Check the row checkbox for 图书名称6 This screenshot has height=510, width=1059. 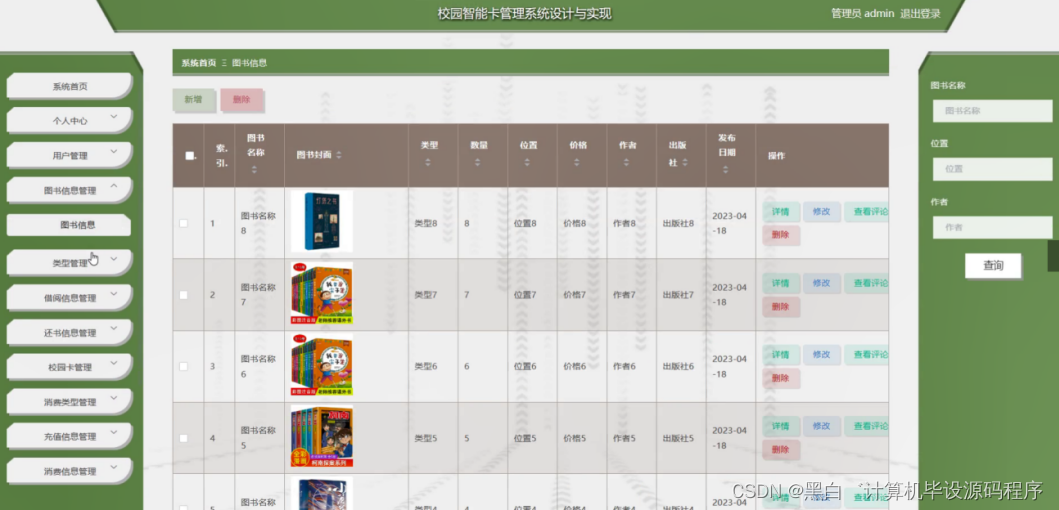(183, 367)
